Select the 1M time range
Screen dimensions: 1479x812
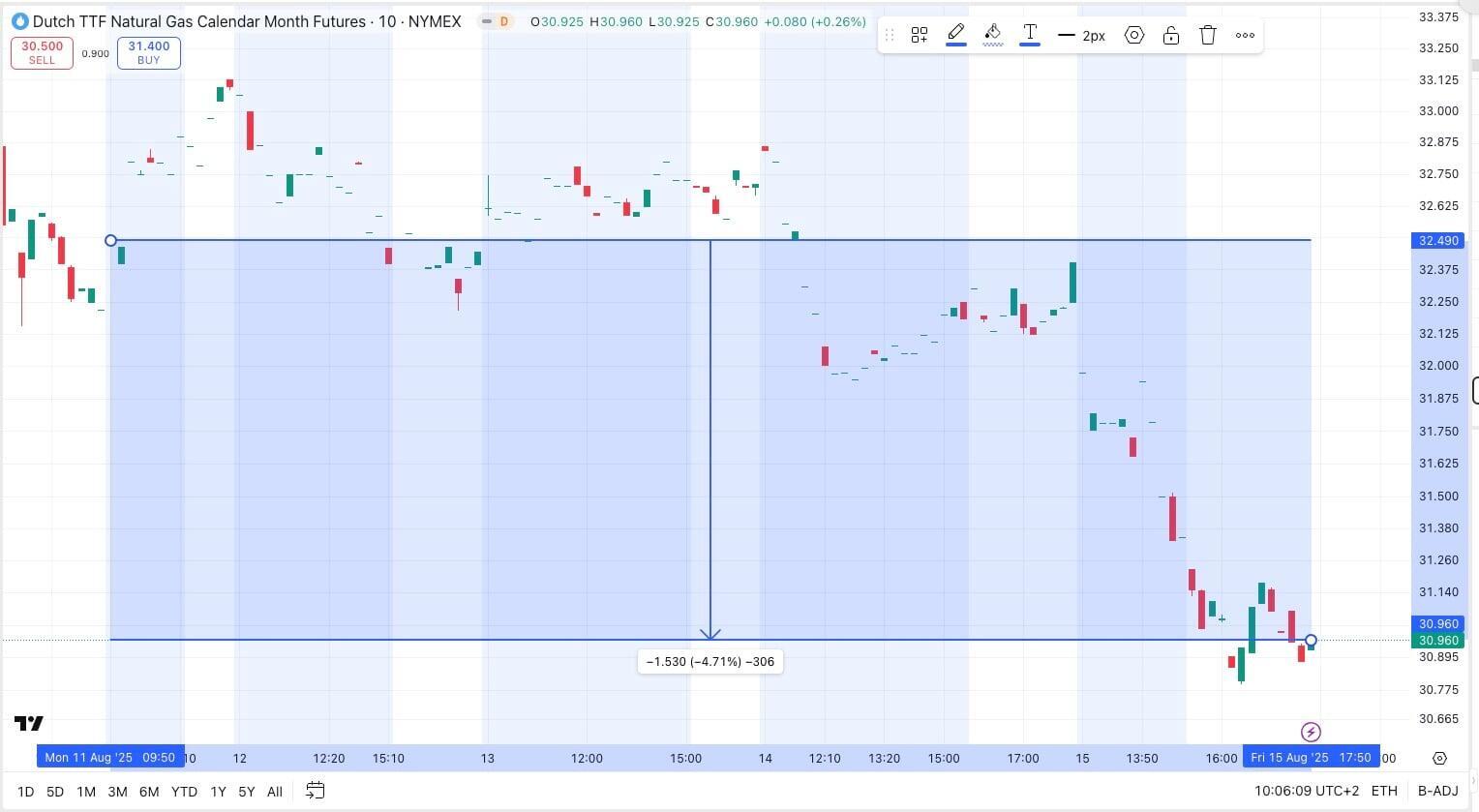click(86, 792)
